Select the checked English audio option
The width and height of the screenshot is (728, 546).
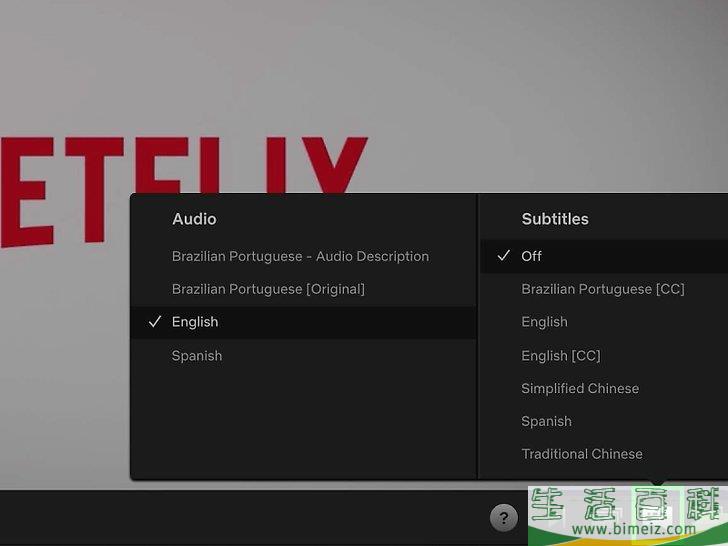(x=304, y=322)
